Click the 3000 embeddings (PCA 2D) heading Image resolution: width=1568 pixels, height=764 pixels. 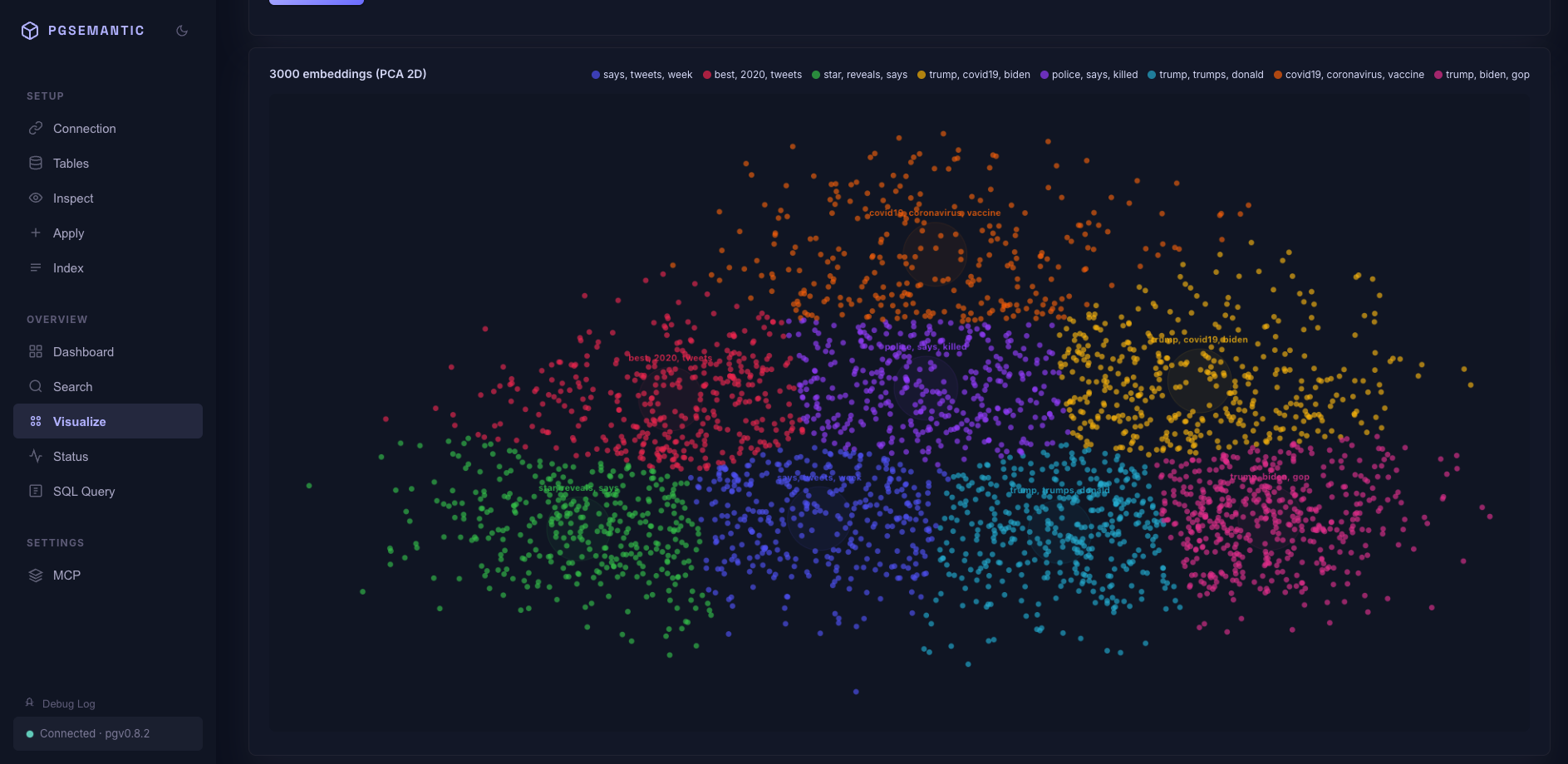[347, 74]
